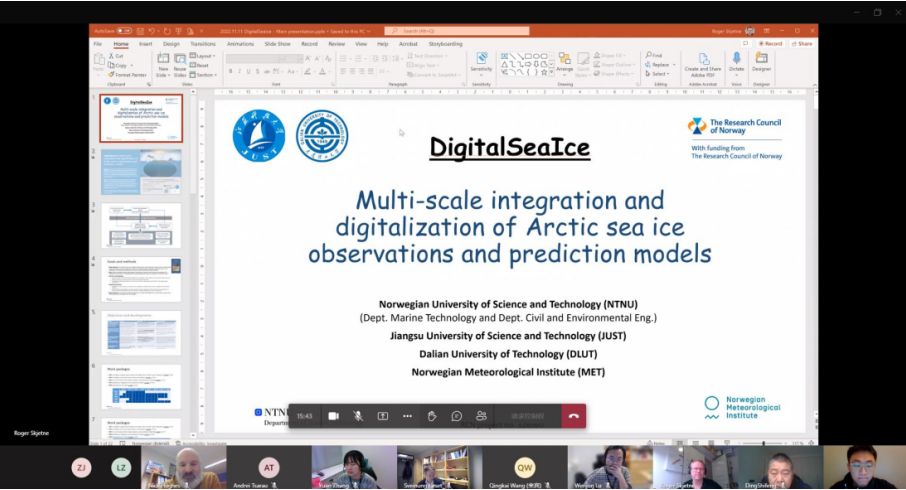Expand the Section dropdown
This screenshot has height=490, width=906.
click(204, 75)
